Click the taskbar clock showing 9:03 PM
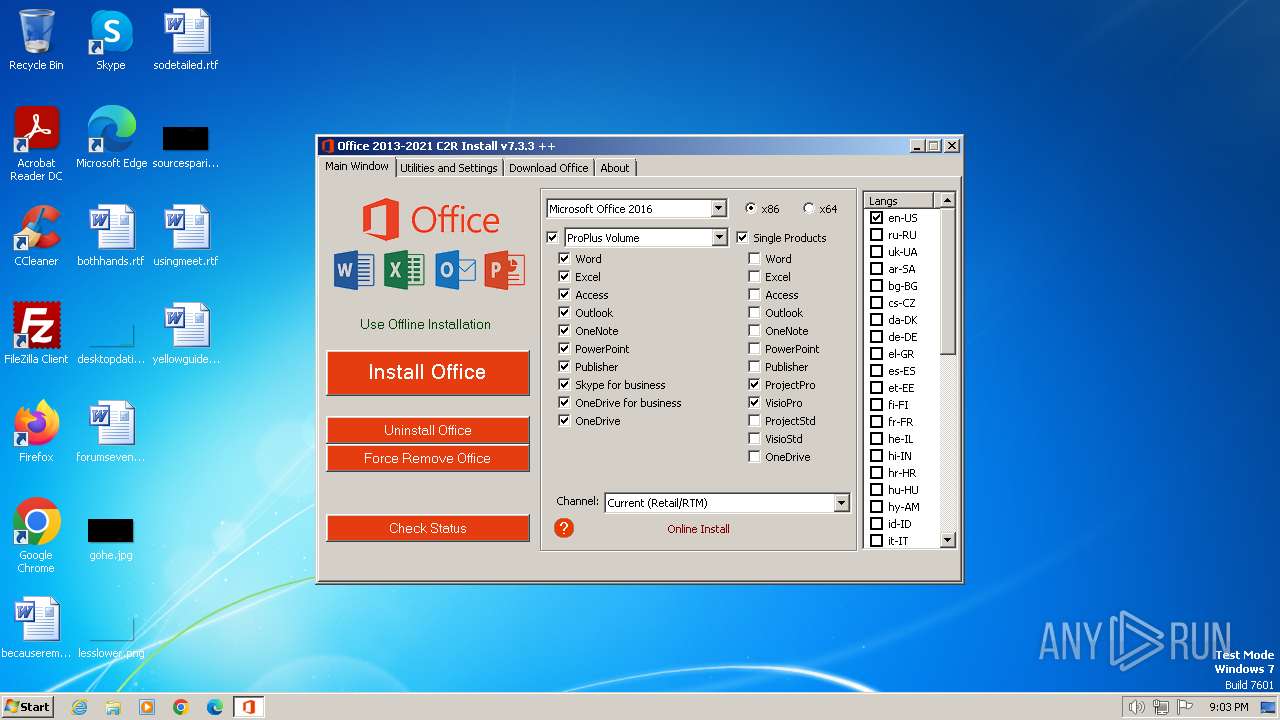This screenshot has width=1280, height=720. (1229, 707)
